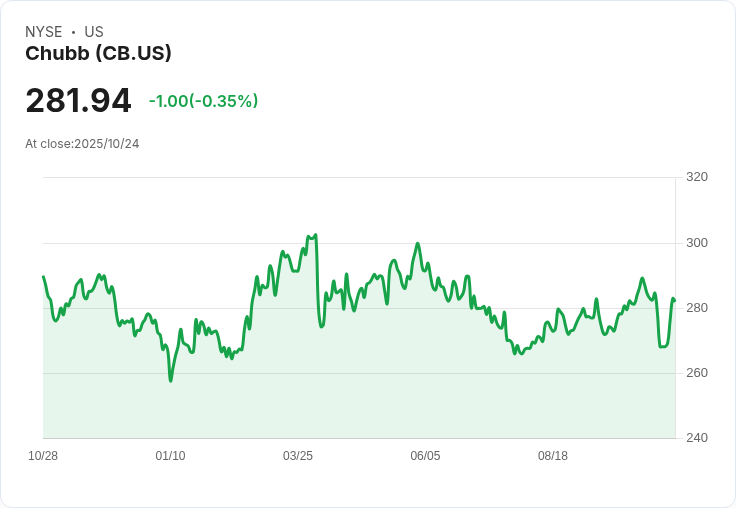This screenshot has width=736, height=508.
Task: Click the chart's lowest trough below 260
Action: 171,381
